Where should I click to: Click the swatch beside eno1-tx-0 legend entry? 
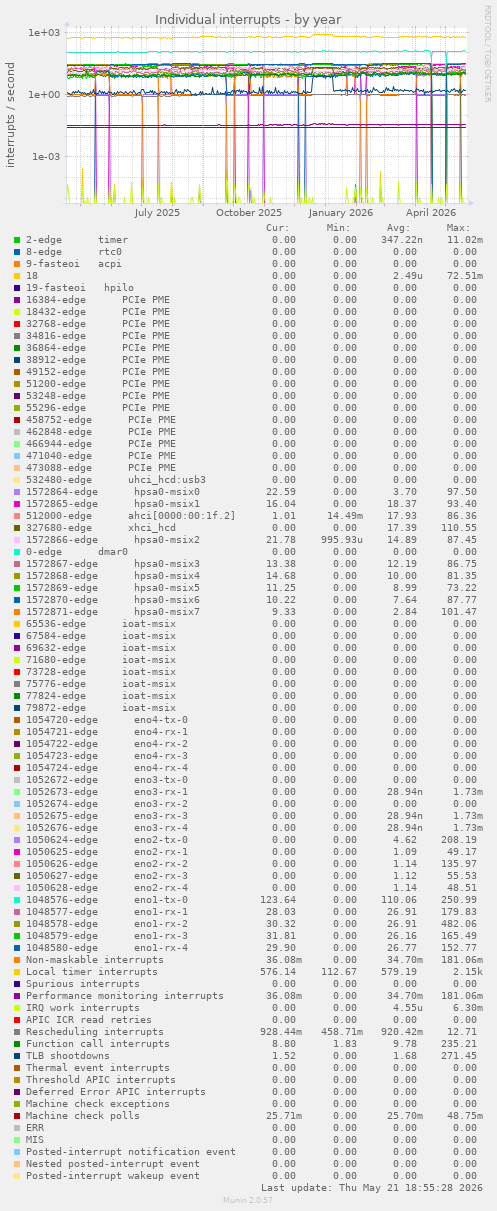pyautogui.click(x=17, y=900)
